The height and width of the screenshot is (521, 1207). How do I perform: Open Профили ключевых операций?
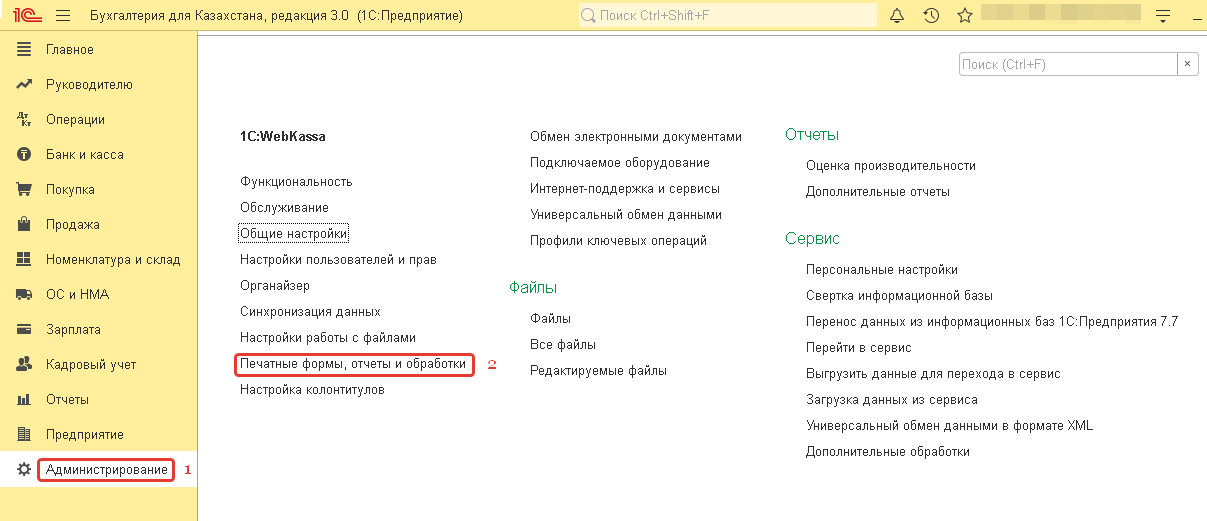click(618, 240)
